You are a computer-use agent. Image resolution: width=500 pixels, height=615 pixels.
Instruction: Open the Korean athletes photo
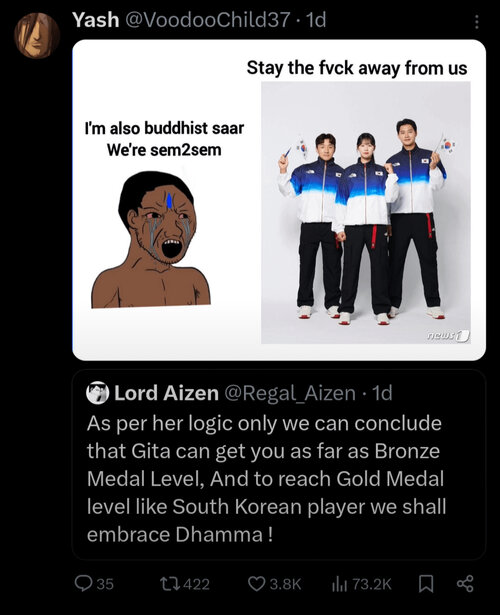366,213
